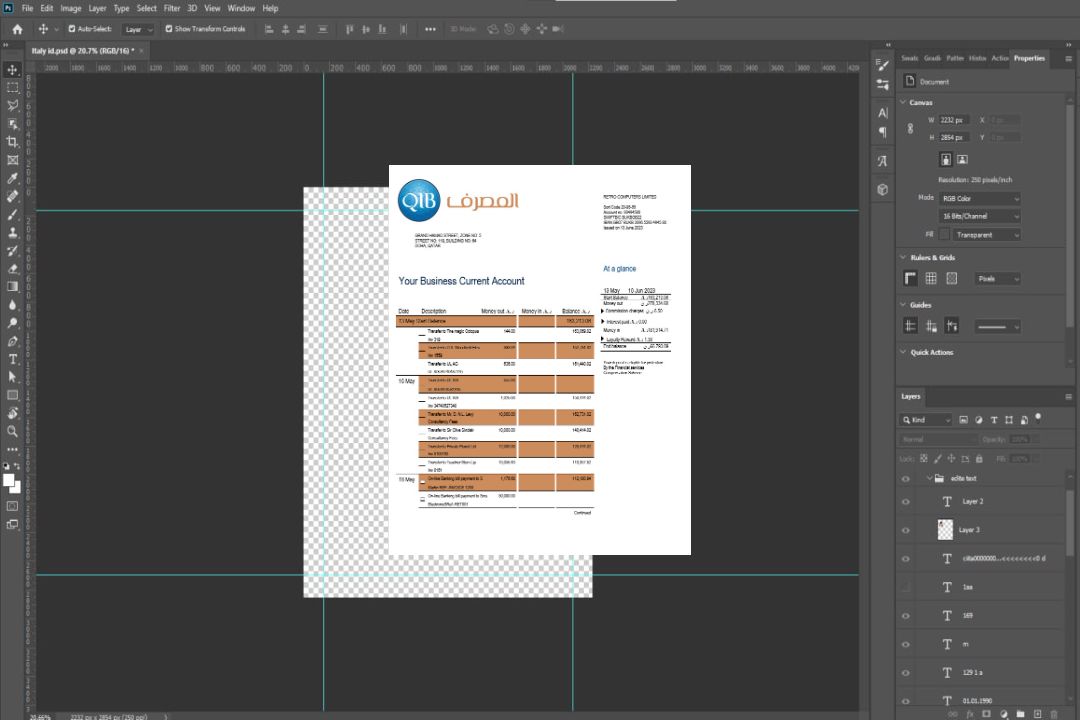The image size is (1080, 720).
Task: Click the create new layer icon
Action: 1038,713
